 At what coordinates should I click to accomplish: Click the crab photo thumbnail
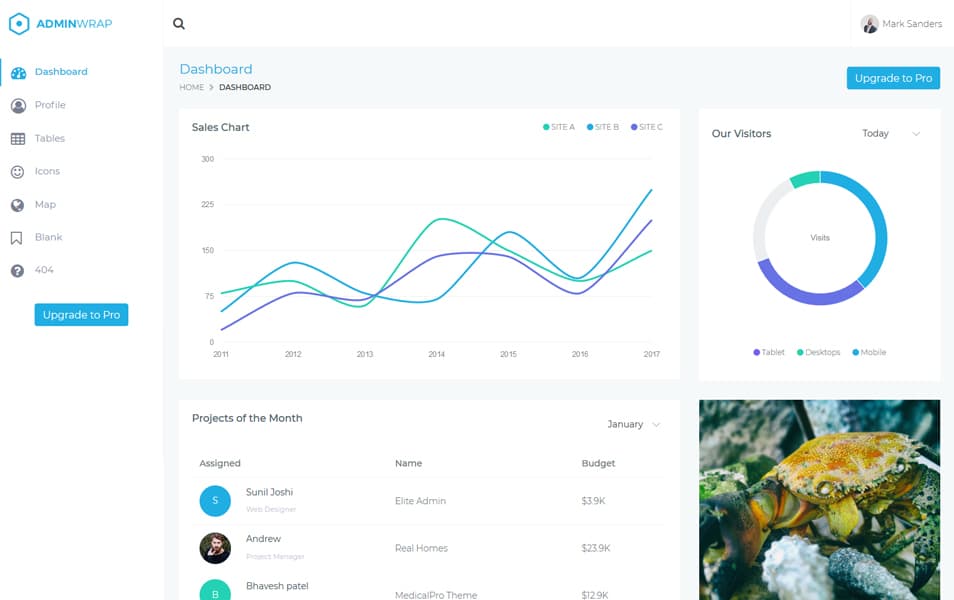tap(819, 497)
